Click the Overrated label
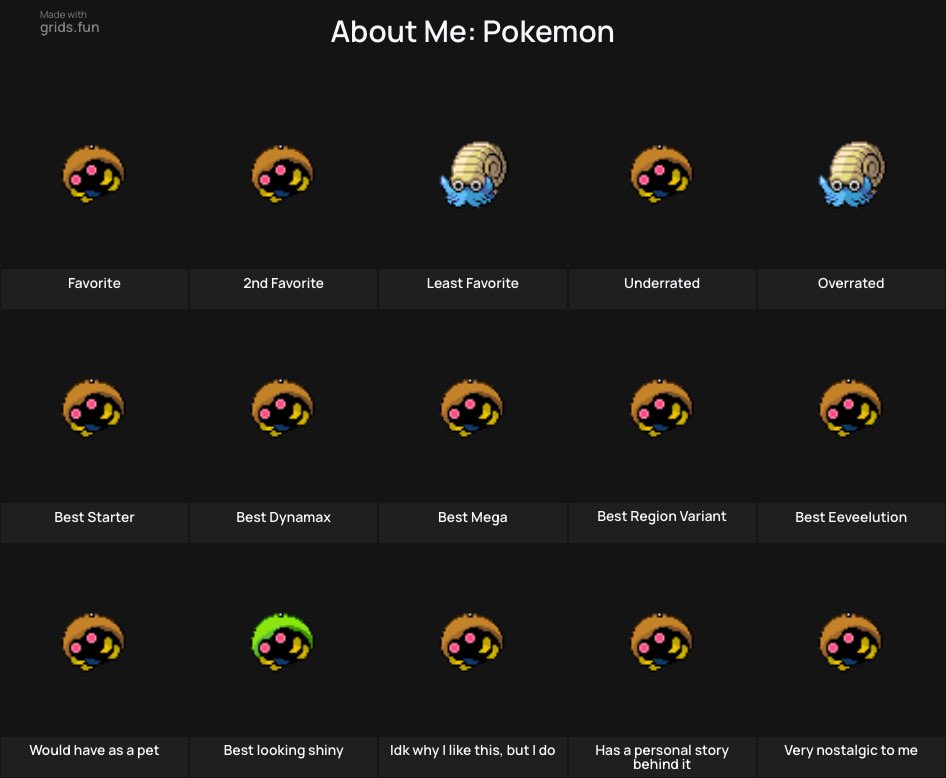This screenshot has height=778, width=946. 851,283
